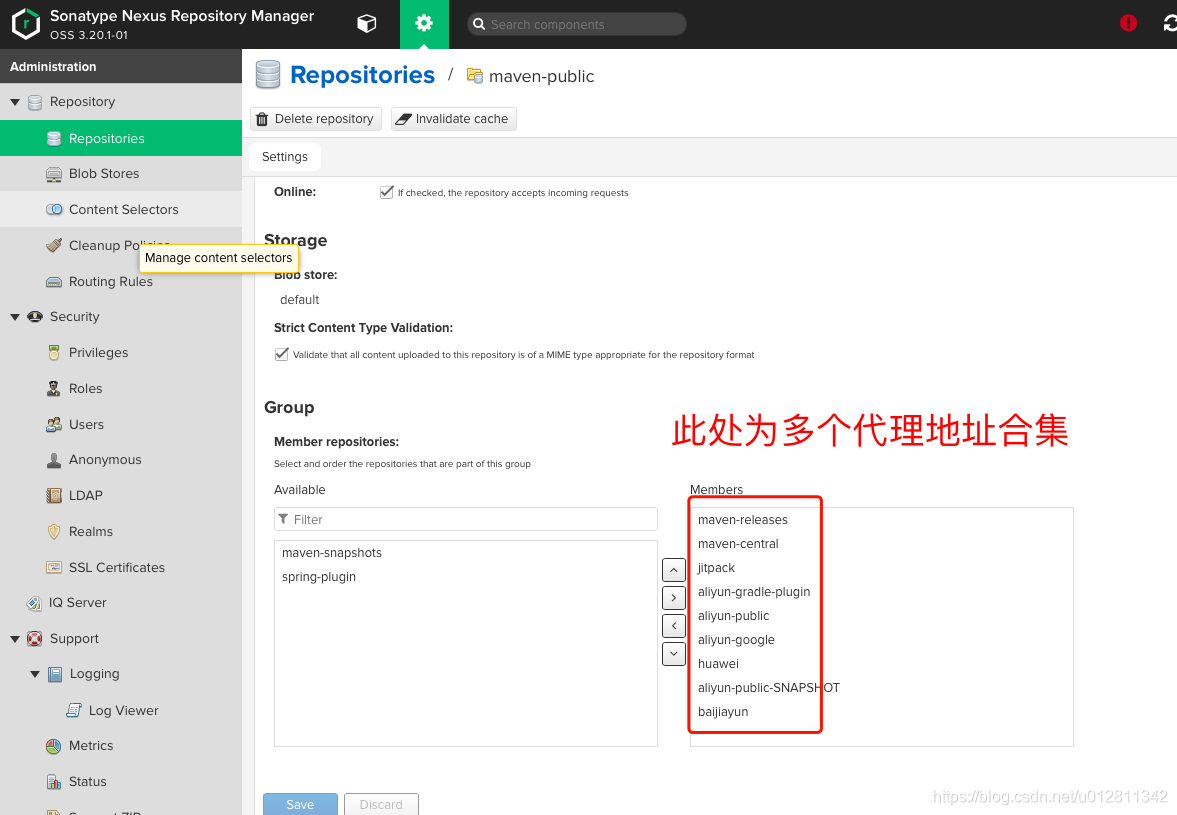The width and height of the screenshot is (1177, 815).
Task: Click the maven-public folder icon in breadcrumb
Action: click(474, 76)
